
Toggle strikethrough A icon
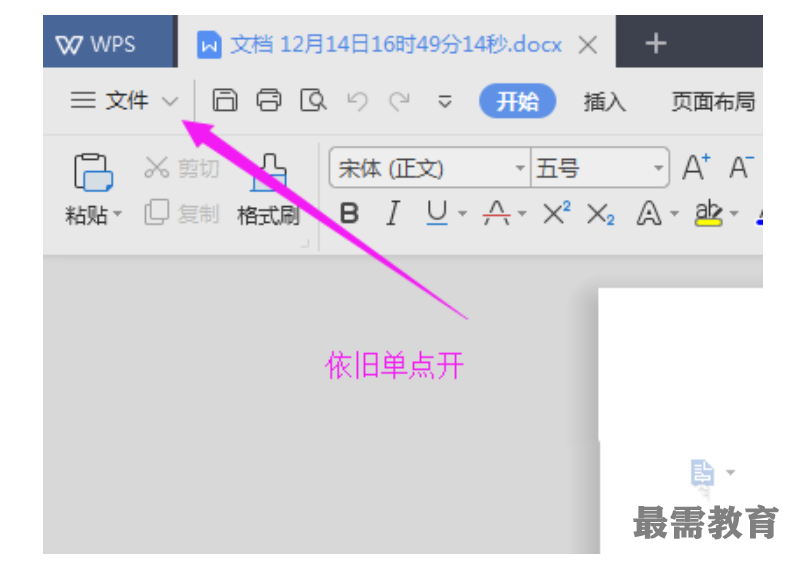496,213
